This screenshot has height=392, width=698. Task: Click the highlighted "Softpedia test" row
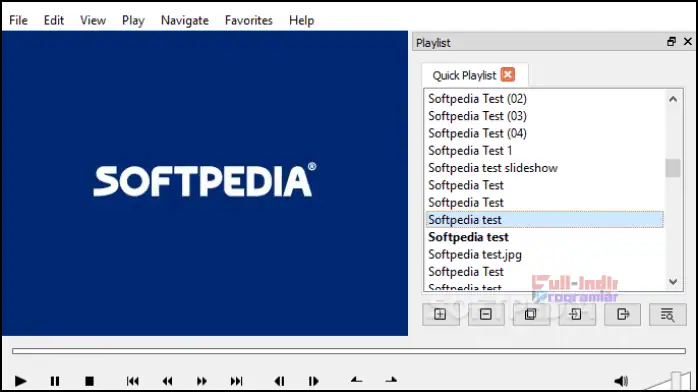coord(545,220)
